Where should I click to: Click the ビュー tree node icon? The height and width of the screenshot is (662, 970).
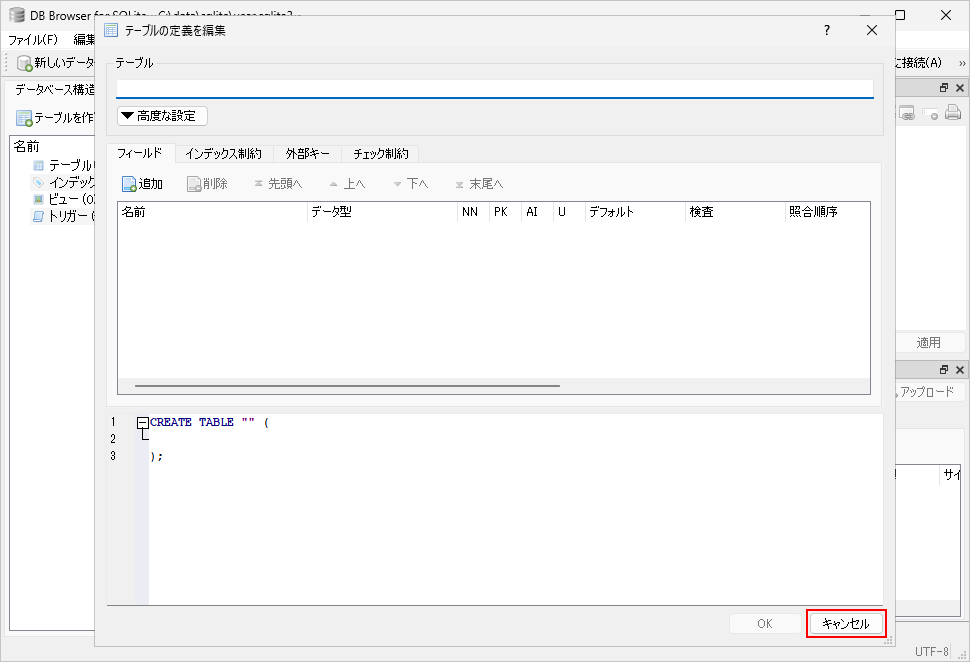39,199
